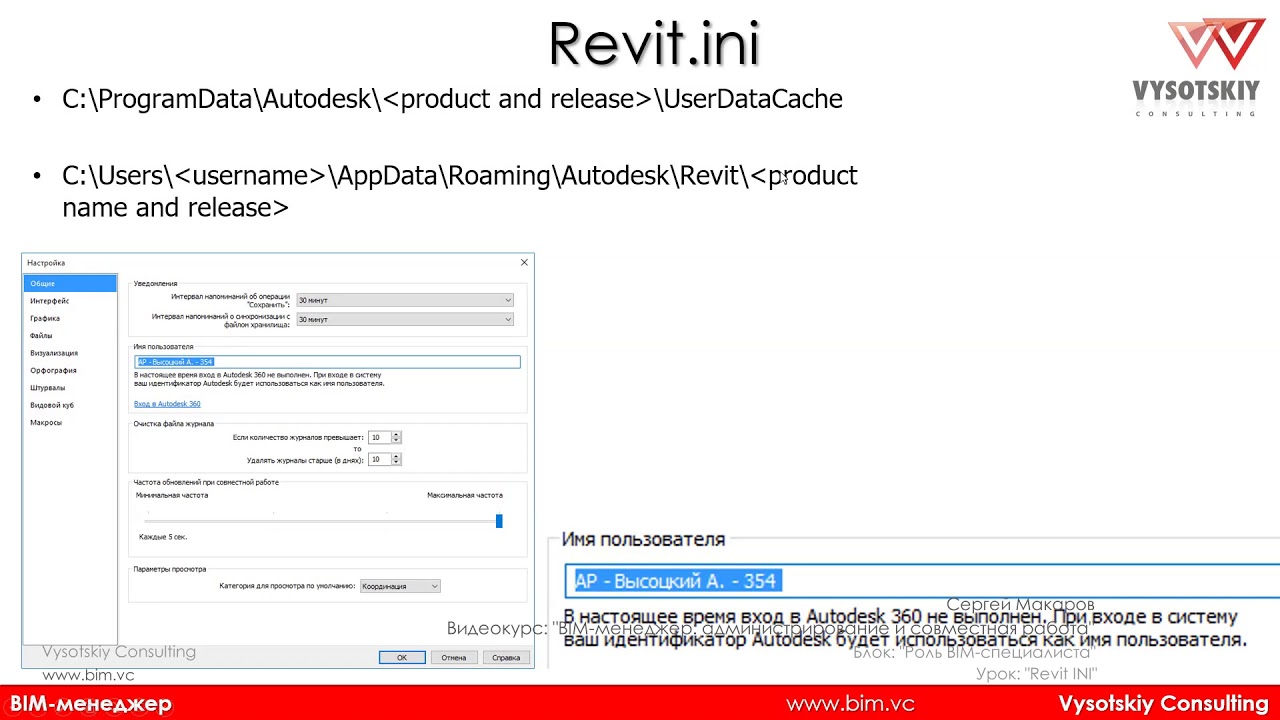Close the Настройка dialog
1280x720 pixels.
[524, 263]
